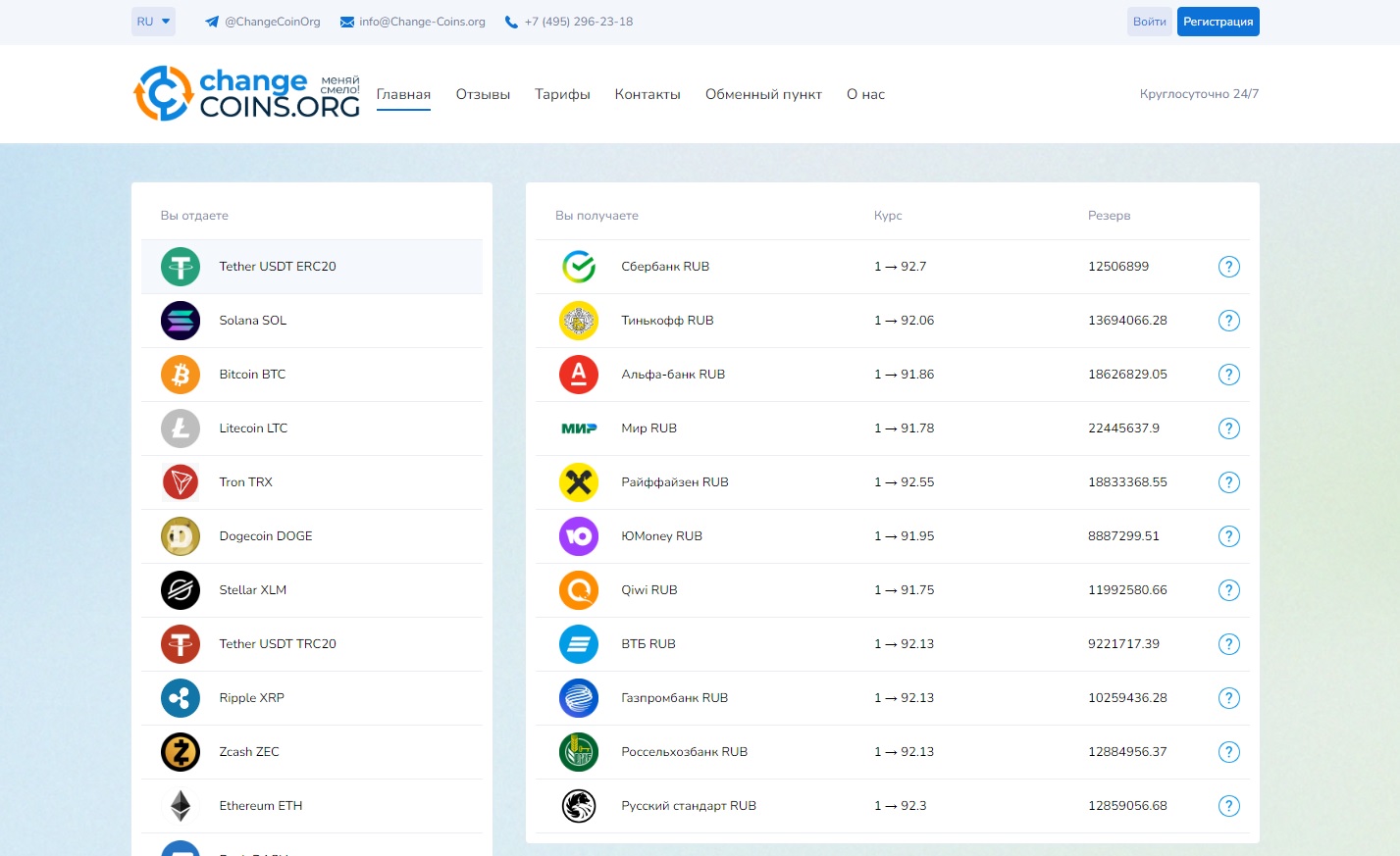Click the reserve value 22445637.9

pos(1123,428)
